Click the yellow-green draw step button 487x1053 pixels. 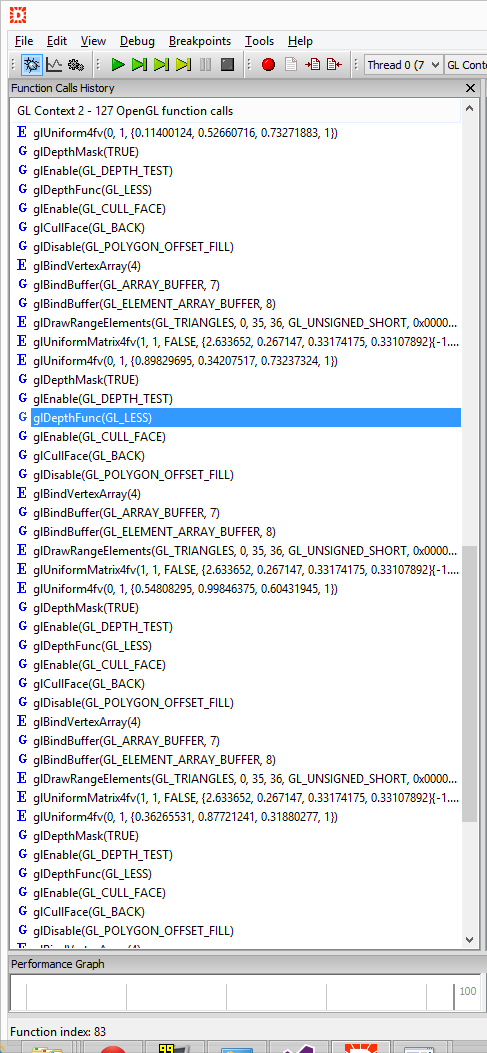coord(161,64)
